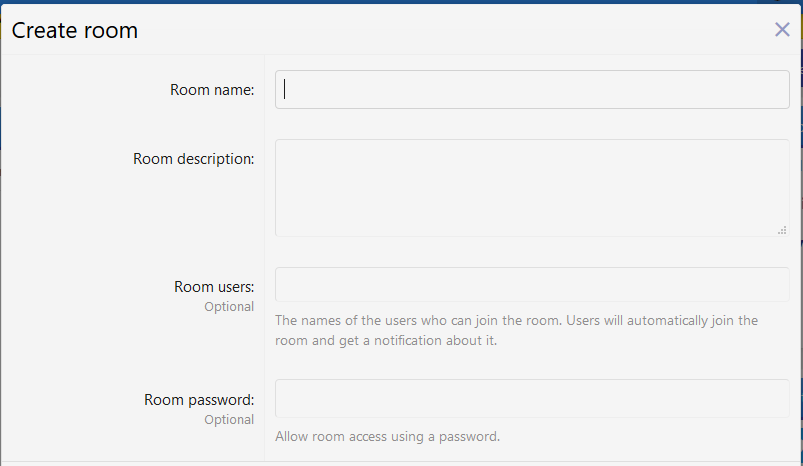Click the vertical divider beside the field labels
Image resolution: width=803 pixels, height=466 pixels.
264,250
